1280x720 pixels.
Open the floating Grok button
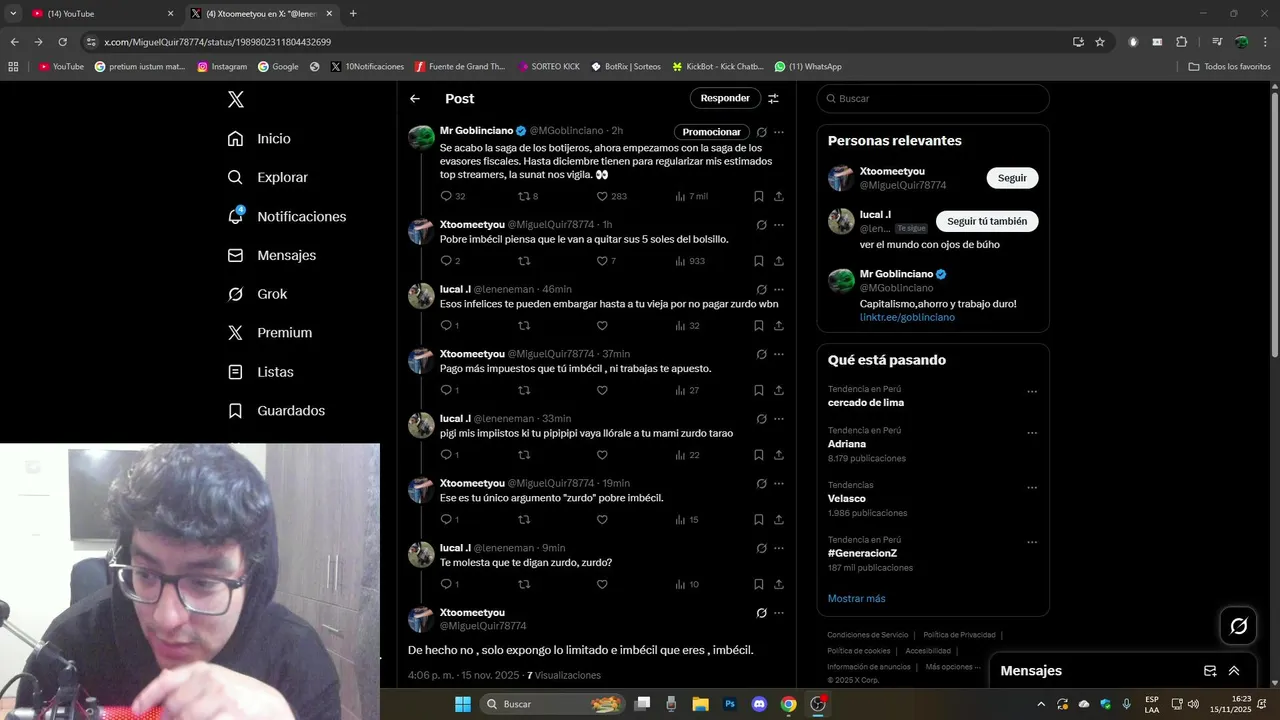point(1238,626)
